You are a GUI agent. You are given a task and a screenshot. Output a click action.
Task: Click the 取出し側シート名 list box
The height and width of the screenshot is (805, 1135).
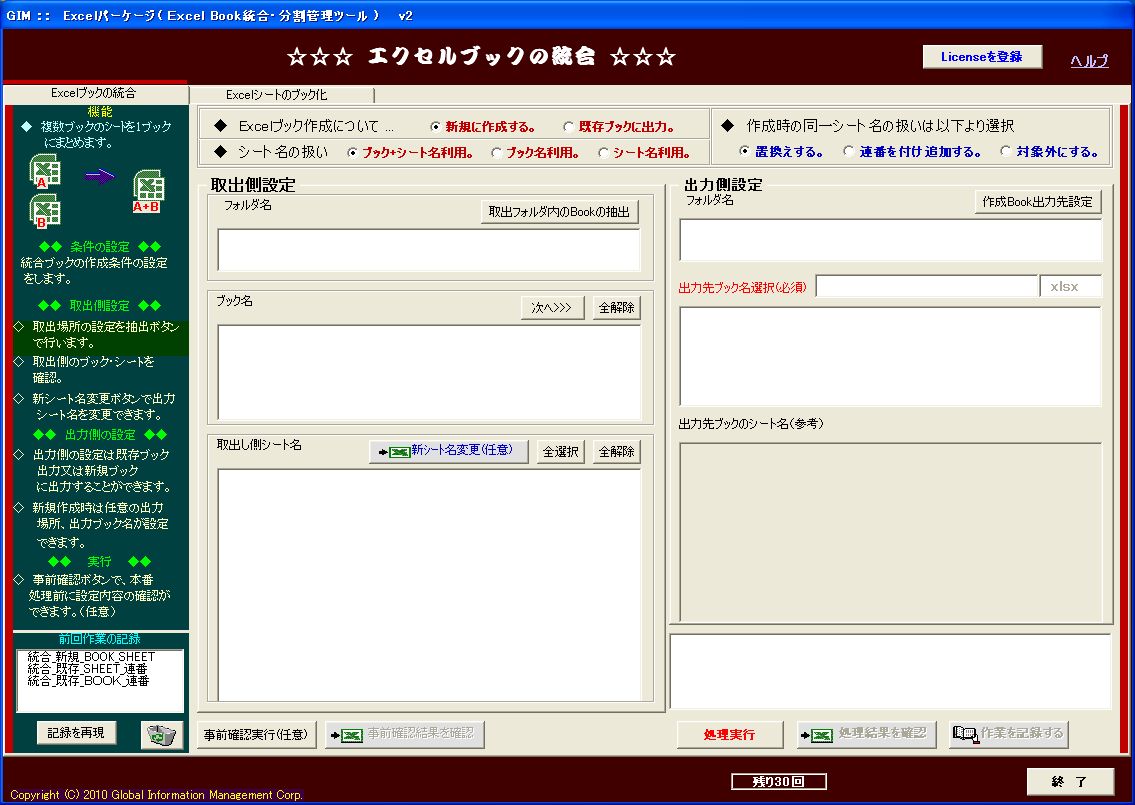[429, 585]
